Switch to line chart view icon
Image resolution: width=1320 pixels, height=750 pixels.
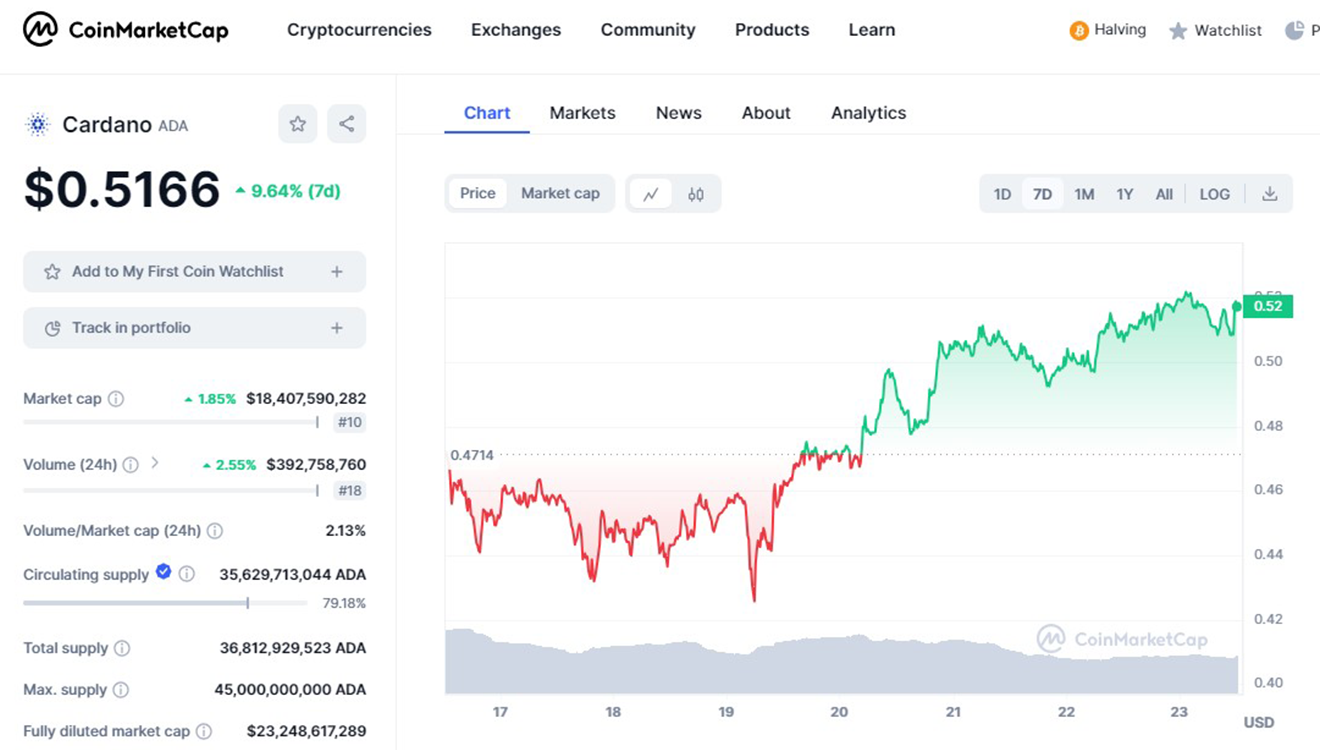(x=651, y=194)
